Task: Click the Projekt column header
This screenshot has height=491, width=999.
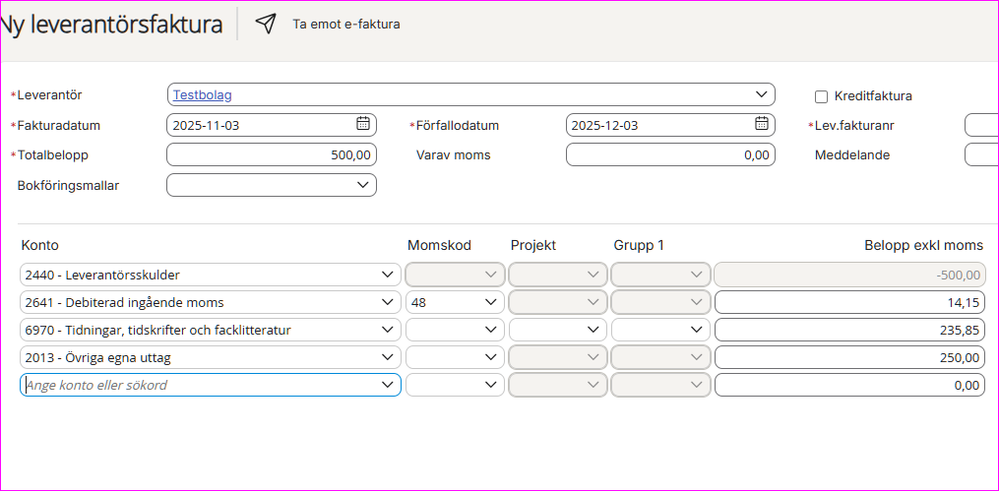Action: point(533,245)
